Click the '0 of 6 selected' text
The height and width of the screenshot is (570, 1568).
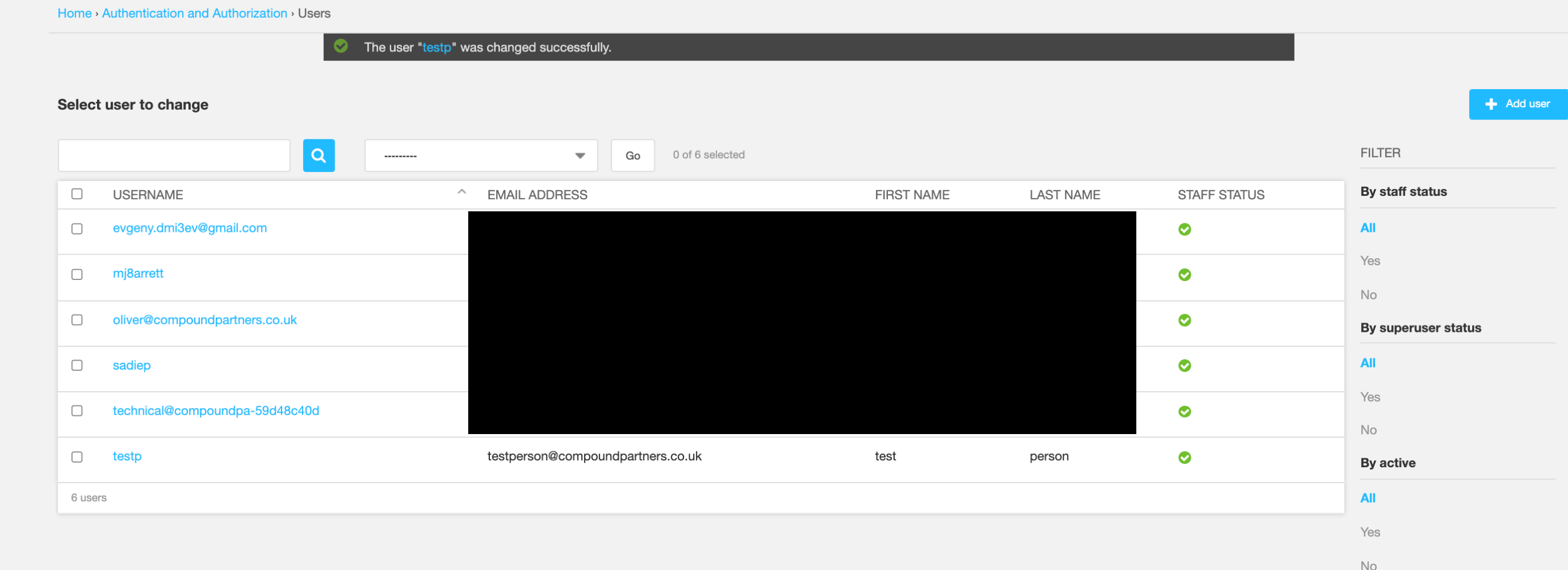(x=709, y=155)
